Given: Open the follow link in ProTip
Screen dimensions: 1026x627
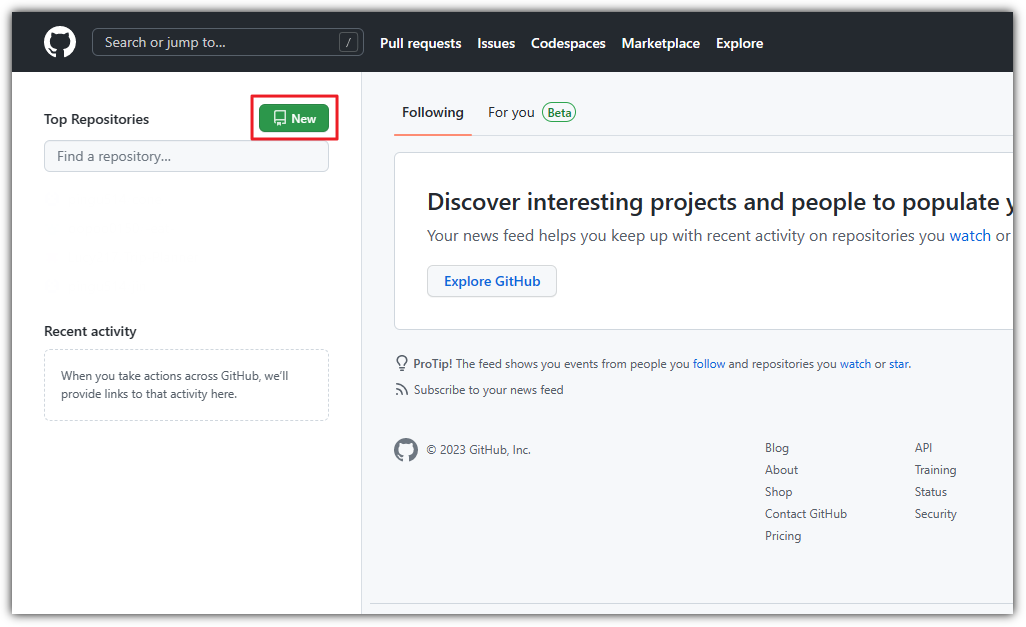Looking at the screenshot, I should [x=709, y=364].
